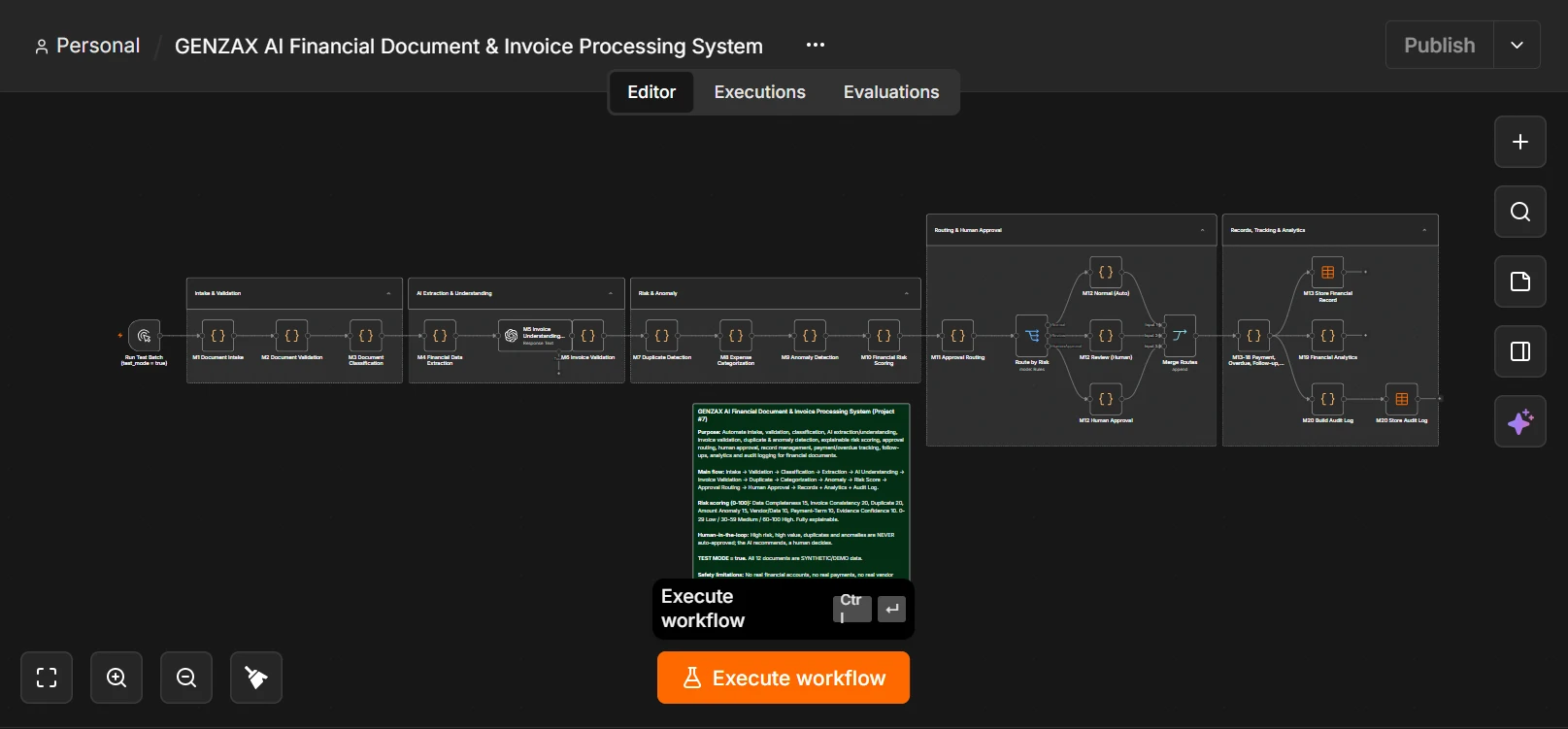
Task: Select the Merge Routes node
Action: pyautogui.click(x=1180, y=336)
